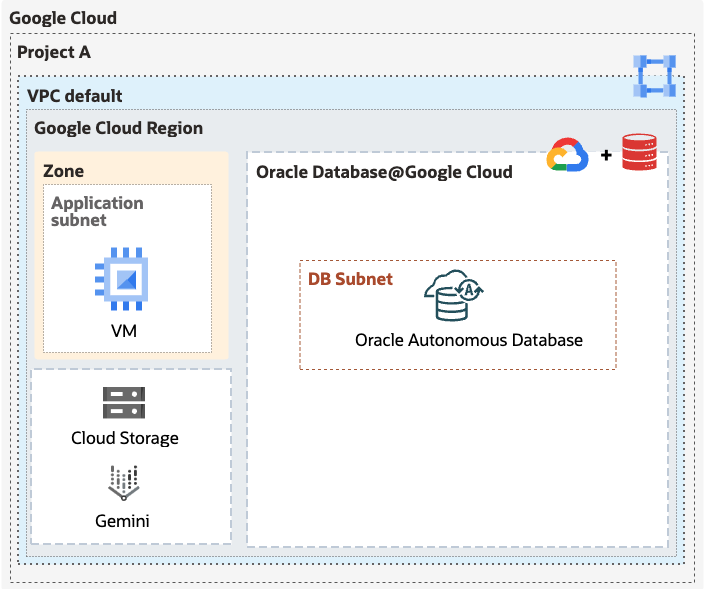Screen dimensions: 704x589
Task: Click the 'Zone' label
Action: point(63,171)
